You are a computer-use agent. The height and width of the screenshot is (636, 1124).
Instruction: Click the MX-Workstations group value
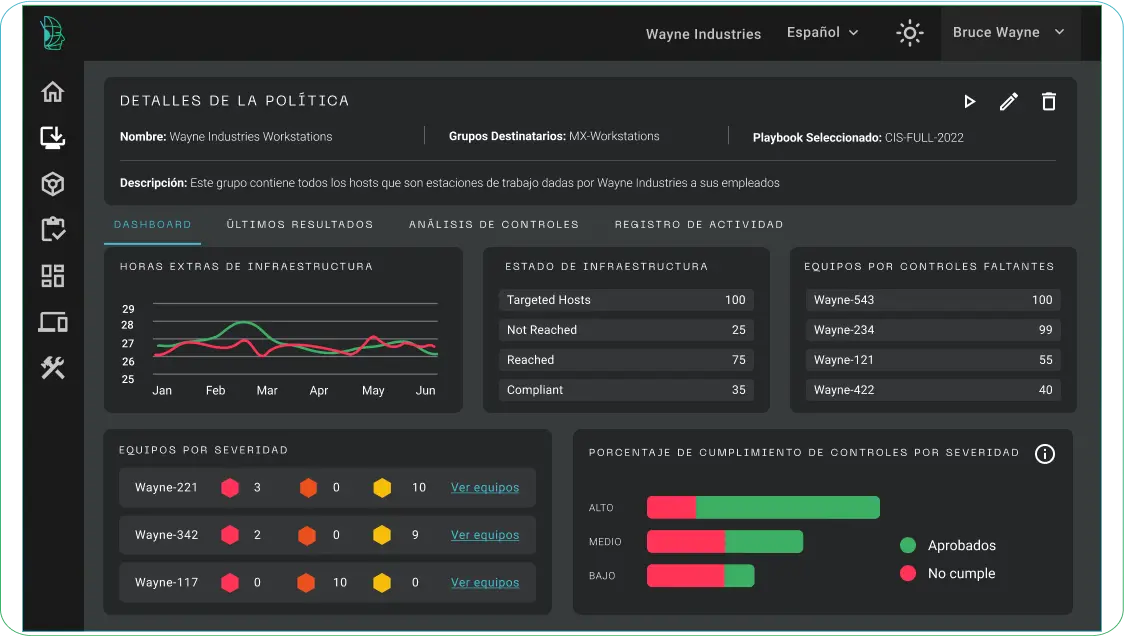point(614,136)
